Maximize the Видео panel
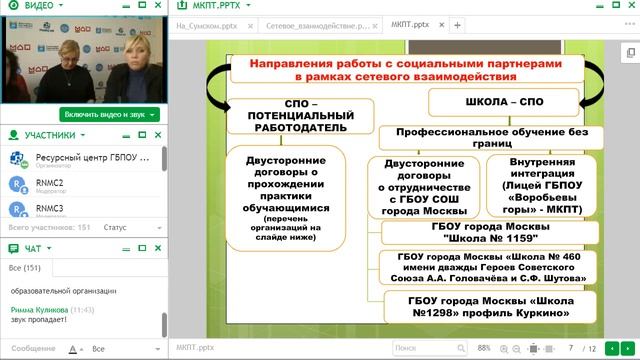The width and height of the screenshot is (640, 360). [142, 5]
